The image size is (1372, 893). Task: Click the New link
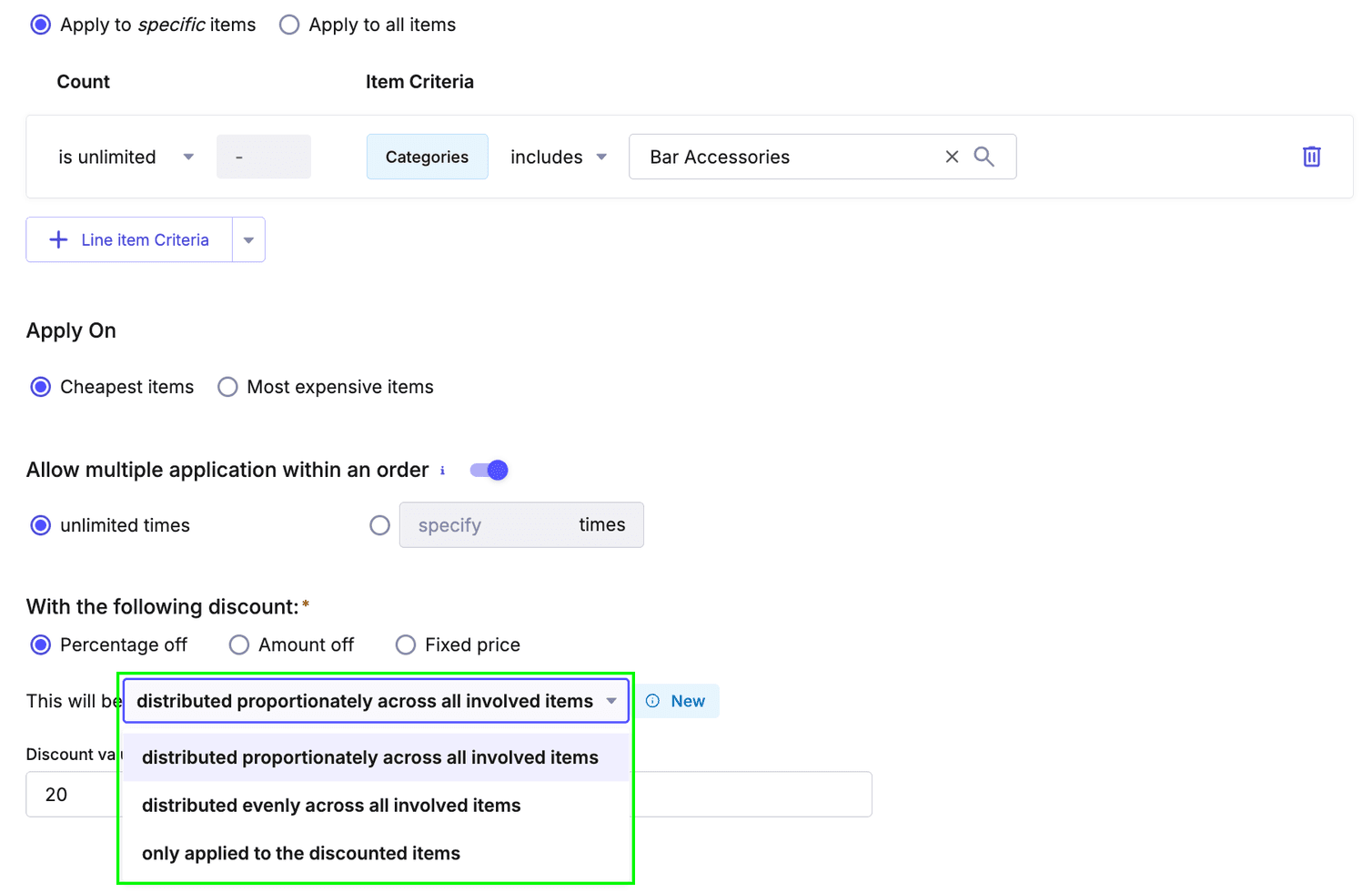688,701
